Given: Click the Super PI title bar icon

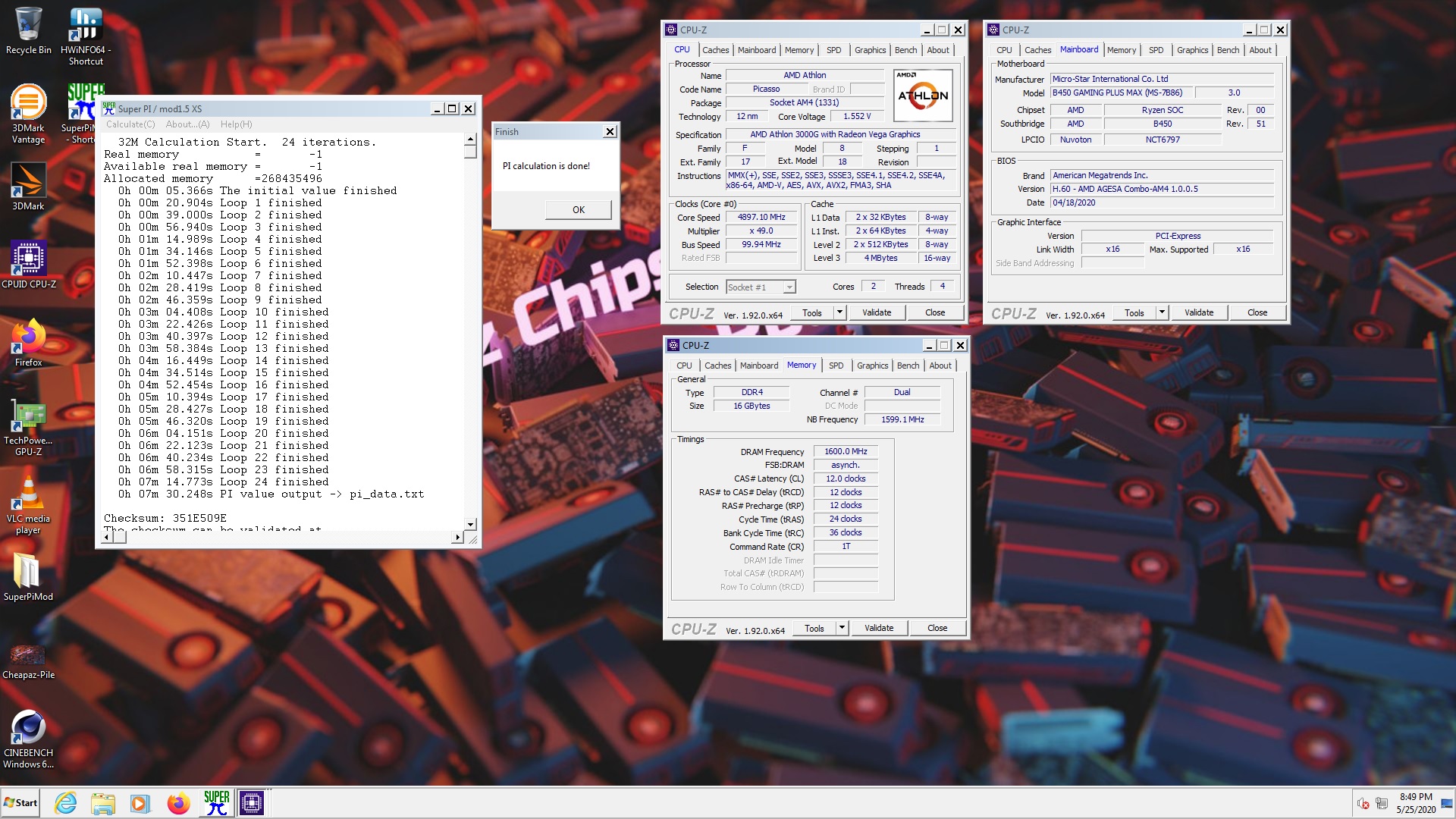Looking at the screenshot, I should pyautogui.click(x=109, y=108).
